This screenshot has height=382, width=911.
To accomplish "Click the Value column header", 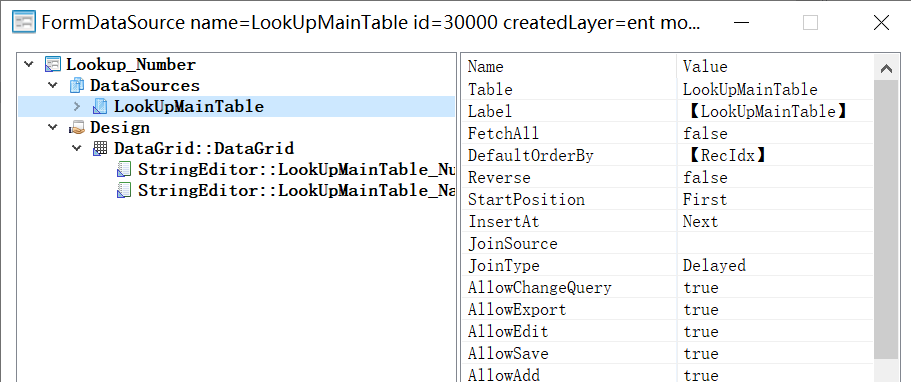I will click(705, 67).
